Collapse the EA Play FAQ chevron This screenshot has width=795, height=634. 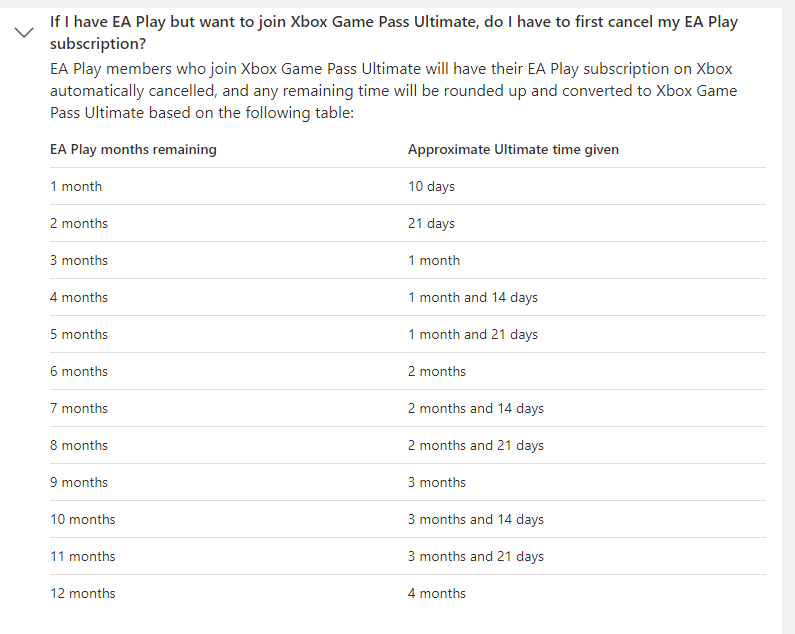click(24, 32)
